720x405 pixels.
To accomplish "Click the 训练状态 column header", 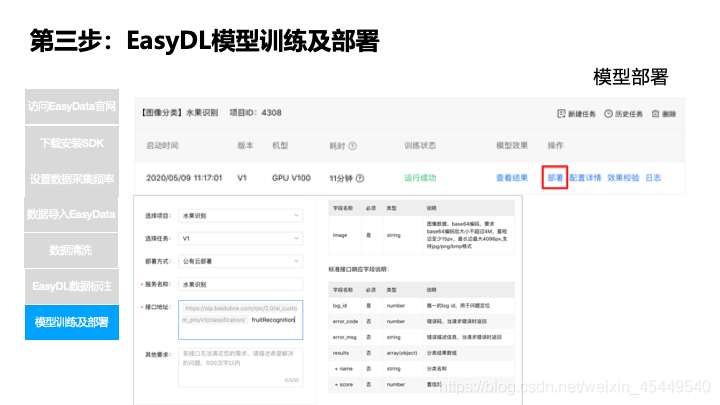I will coord(420,146).
